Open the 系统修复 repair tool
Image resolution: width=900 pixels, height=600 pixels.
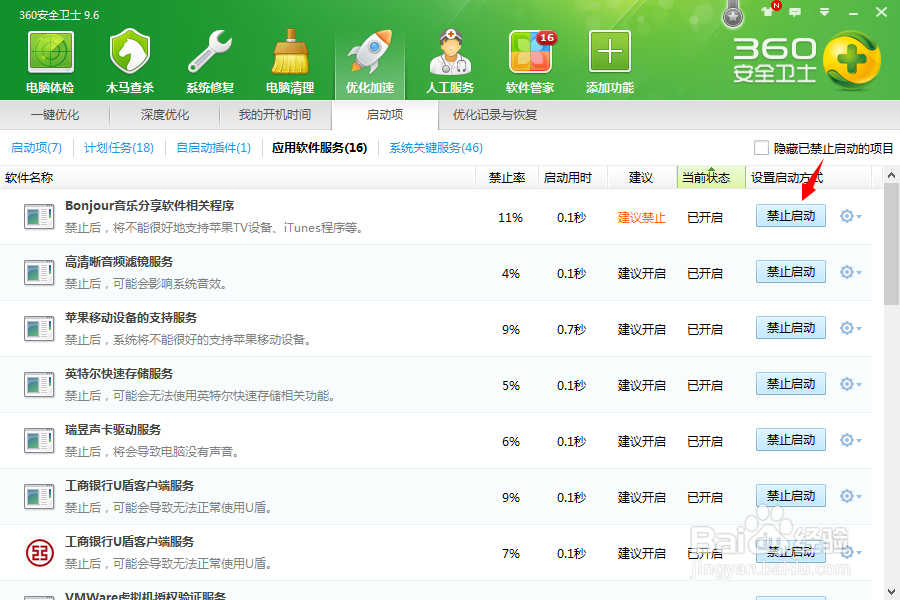(x=208, y=60)
